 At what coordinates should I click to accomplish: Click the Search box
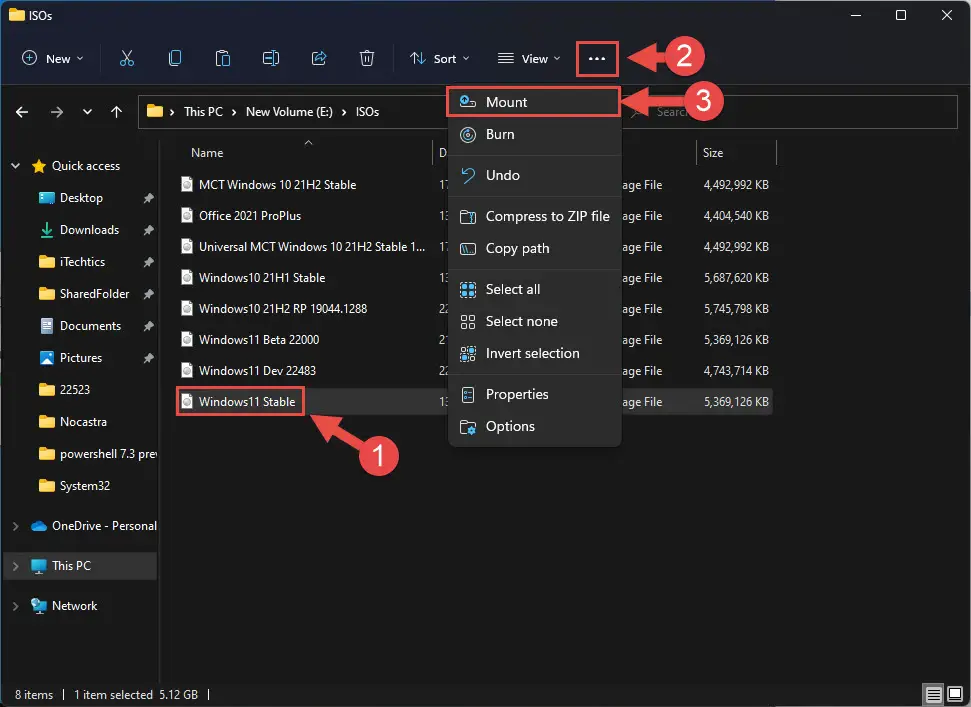click(790, 112)
